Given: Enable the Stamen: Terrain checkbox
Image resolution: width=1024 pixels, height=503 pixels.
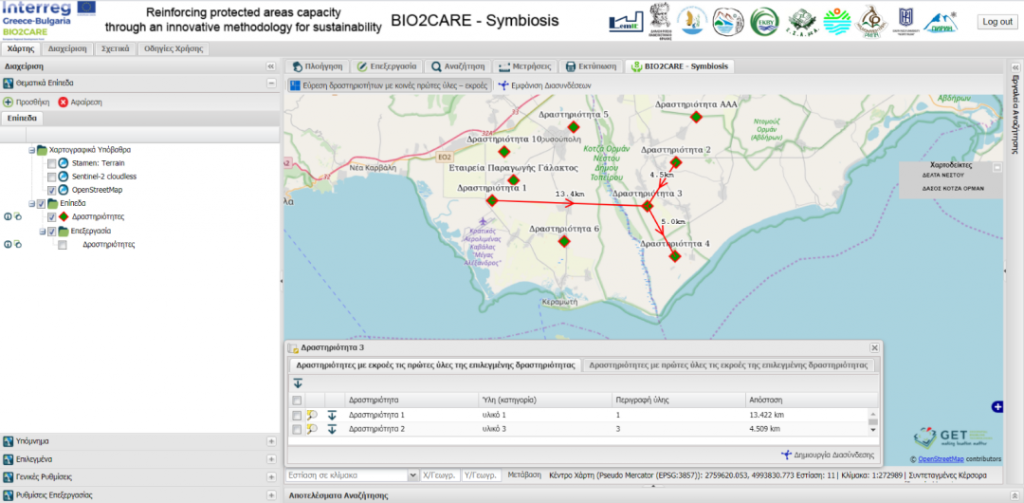Looking at the screenshot, I should click(x=52, y=163).
